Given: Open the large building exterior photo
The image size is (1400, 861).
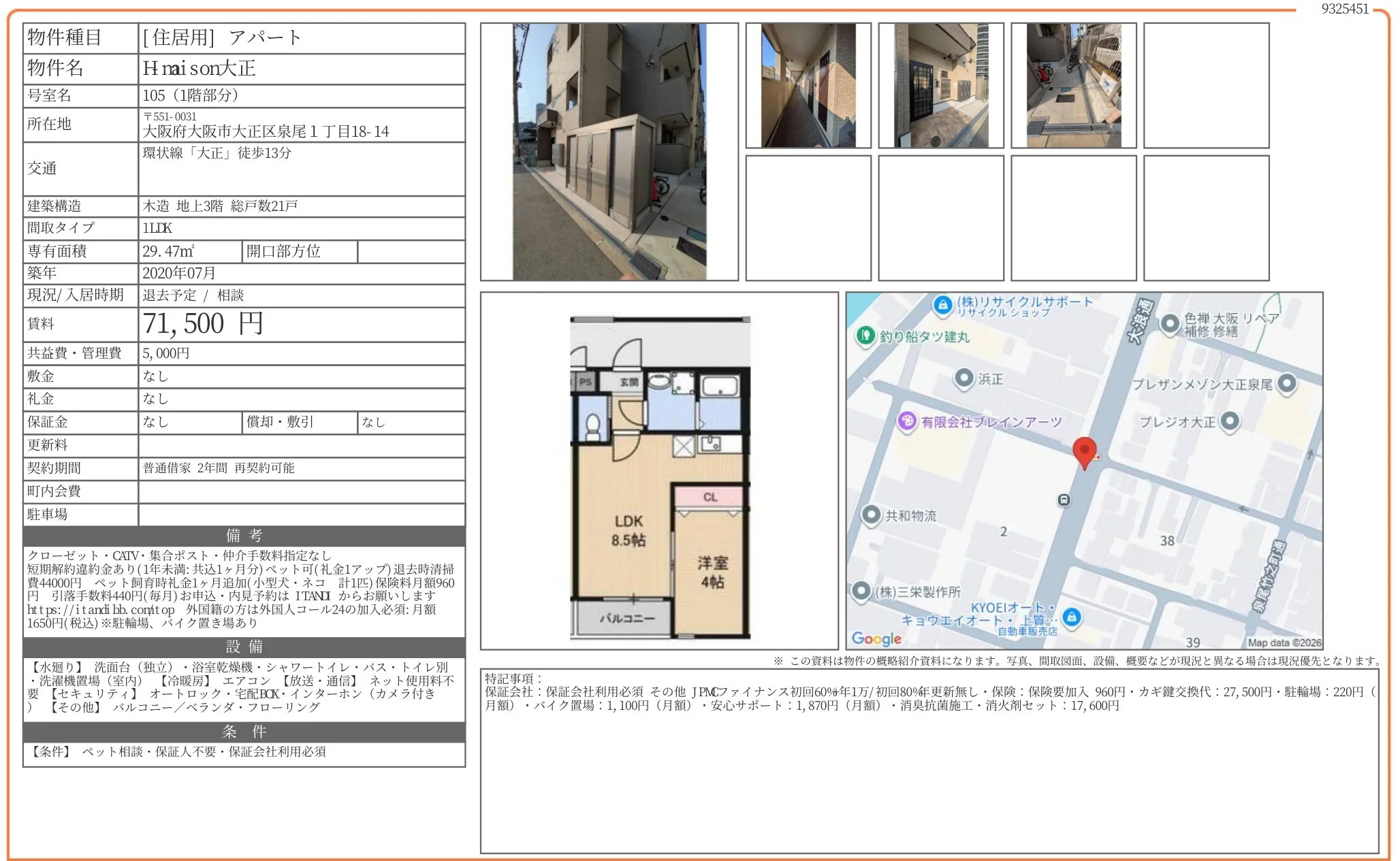Looking at the screenshot, I should tap(609, 152).
